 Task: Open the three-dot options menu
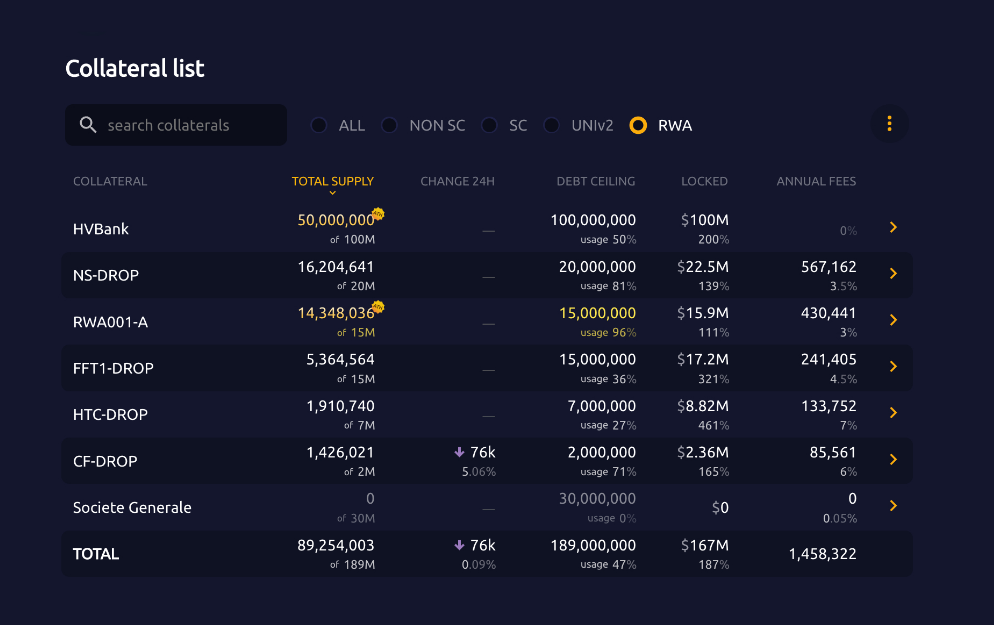[889, 124]
